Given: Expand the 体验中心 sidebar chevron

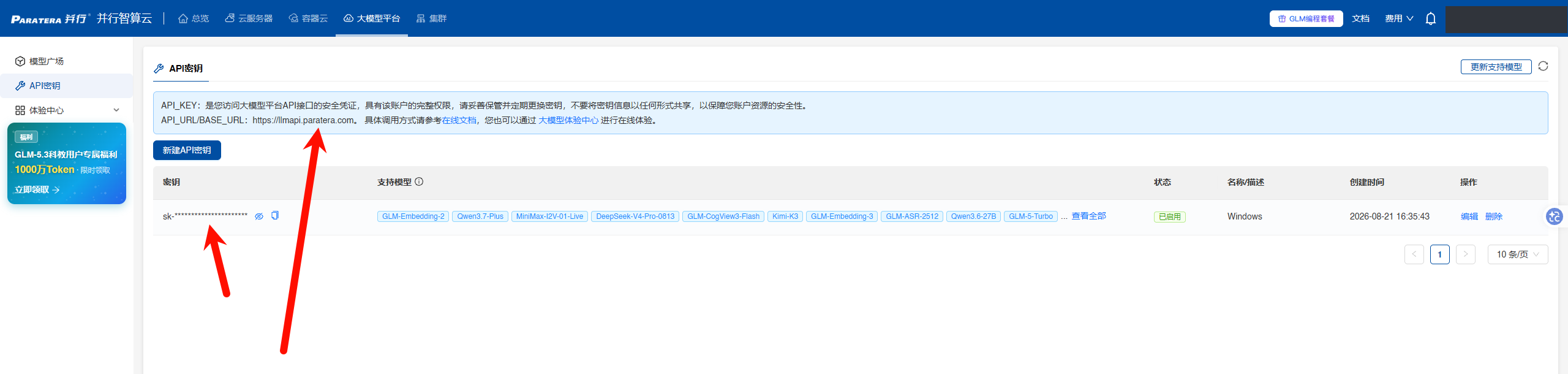Looking at the screenshot, I should 116,110.
